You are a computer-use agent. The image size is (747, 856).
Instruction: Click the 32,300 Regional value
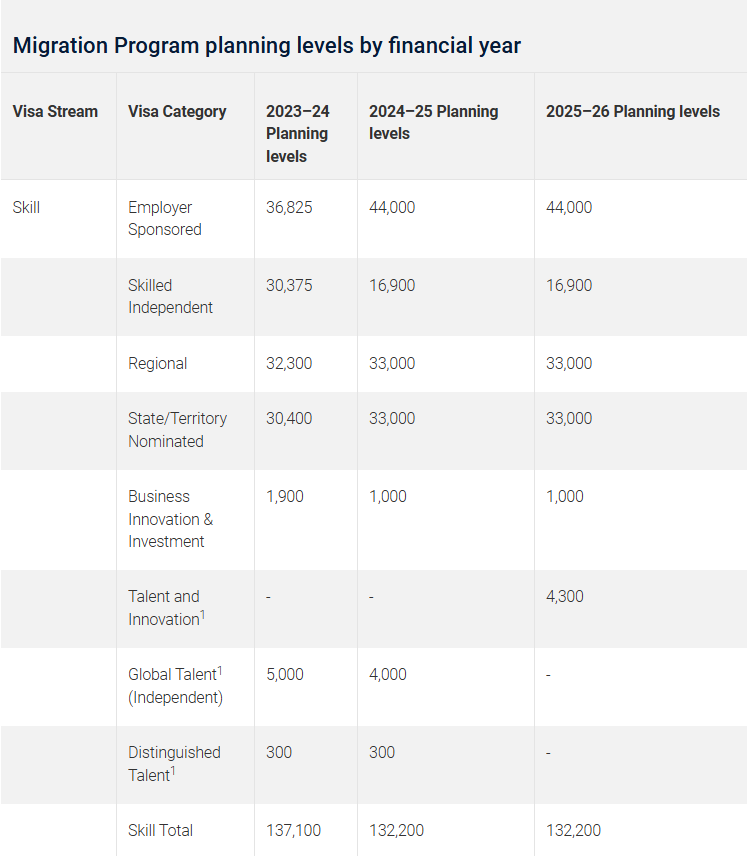click(x=289, y=363)
